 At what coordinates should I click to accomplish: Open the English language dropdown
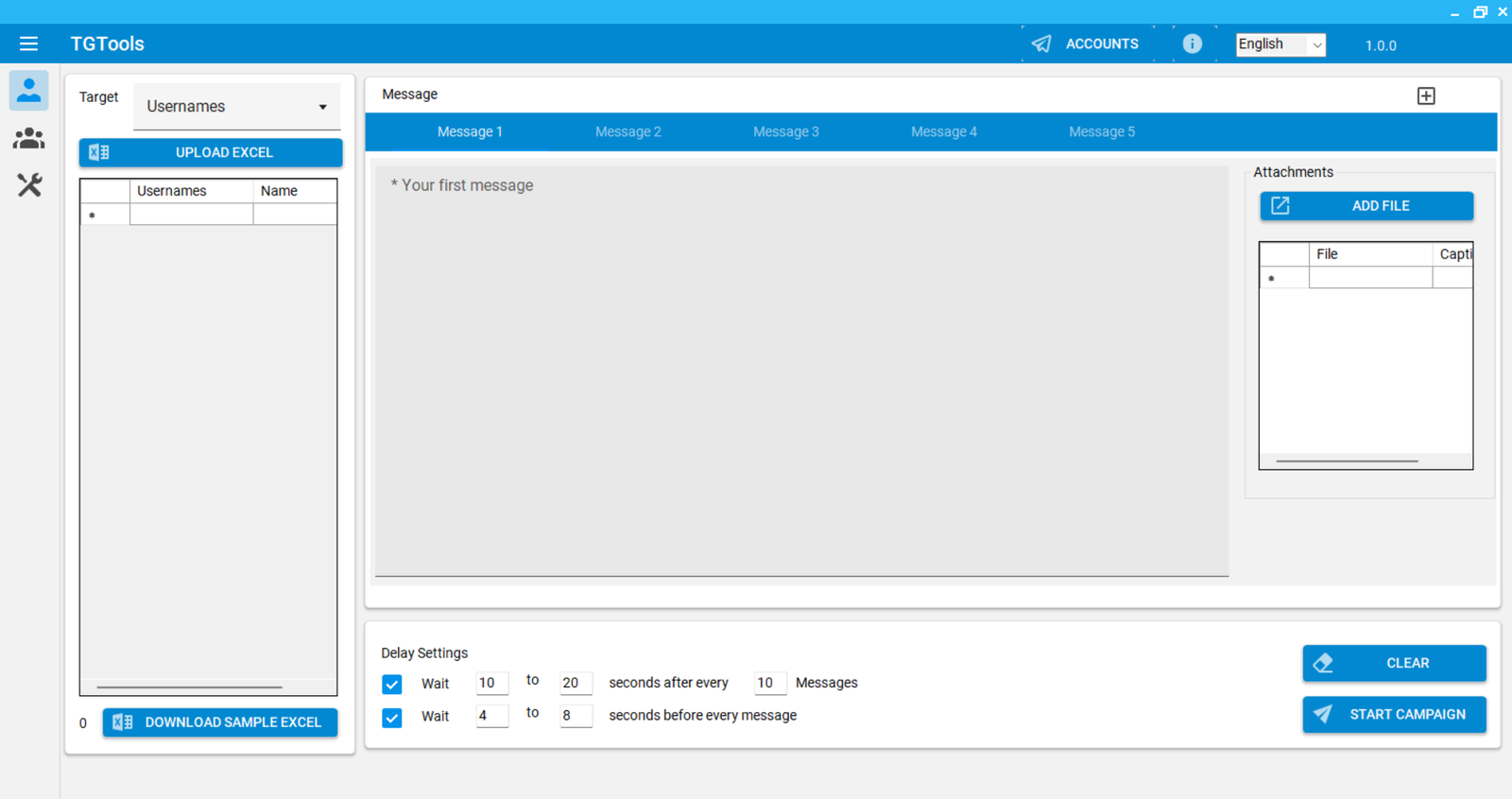click(x=1280, y=44)
